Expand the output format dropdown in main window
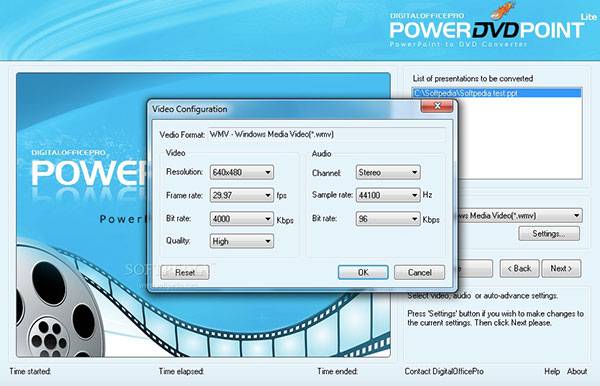 pos(520,215)
